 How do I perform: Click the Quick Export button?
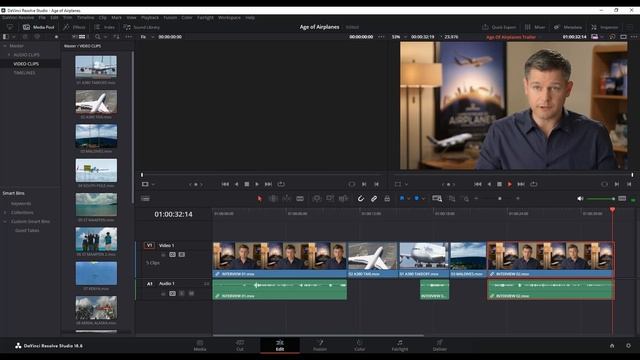499,27
